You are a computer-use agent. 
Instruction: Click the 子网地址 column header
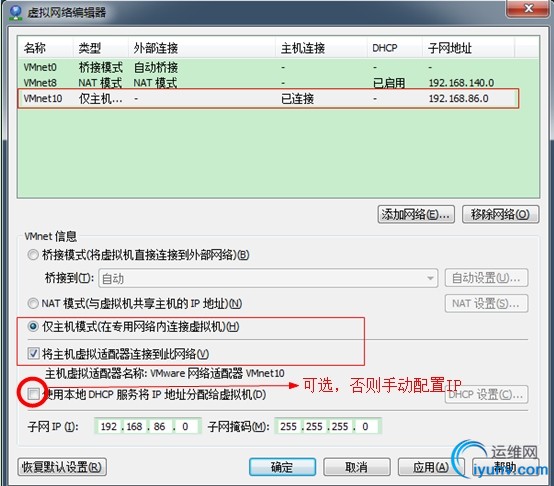point(468,48)
